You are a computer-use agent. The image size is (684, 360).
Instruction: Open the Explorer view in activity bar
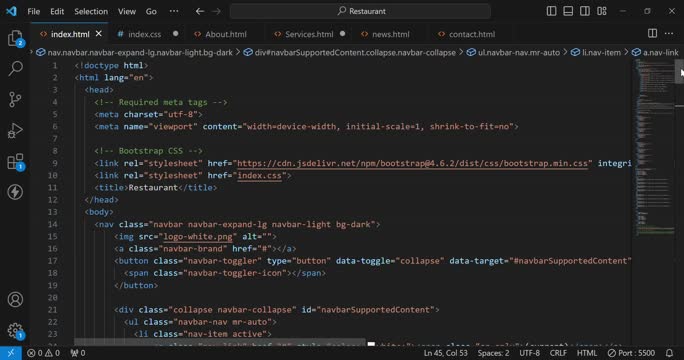pos(16,38)
